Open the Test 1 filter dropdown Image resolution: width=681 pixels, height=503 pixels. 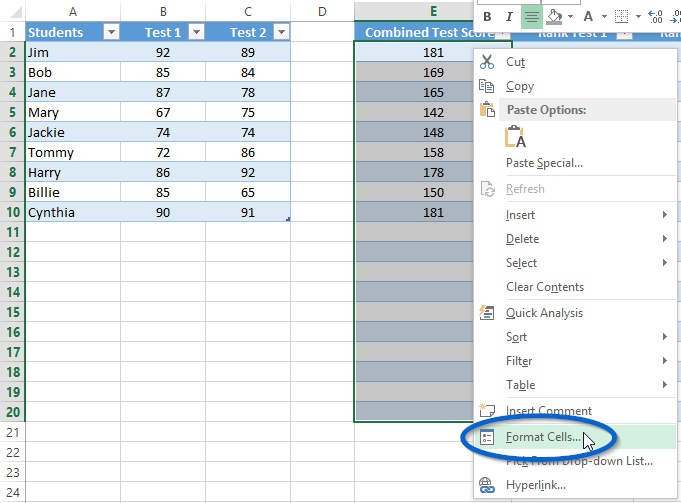(x=196, y=32)
